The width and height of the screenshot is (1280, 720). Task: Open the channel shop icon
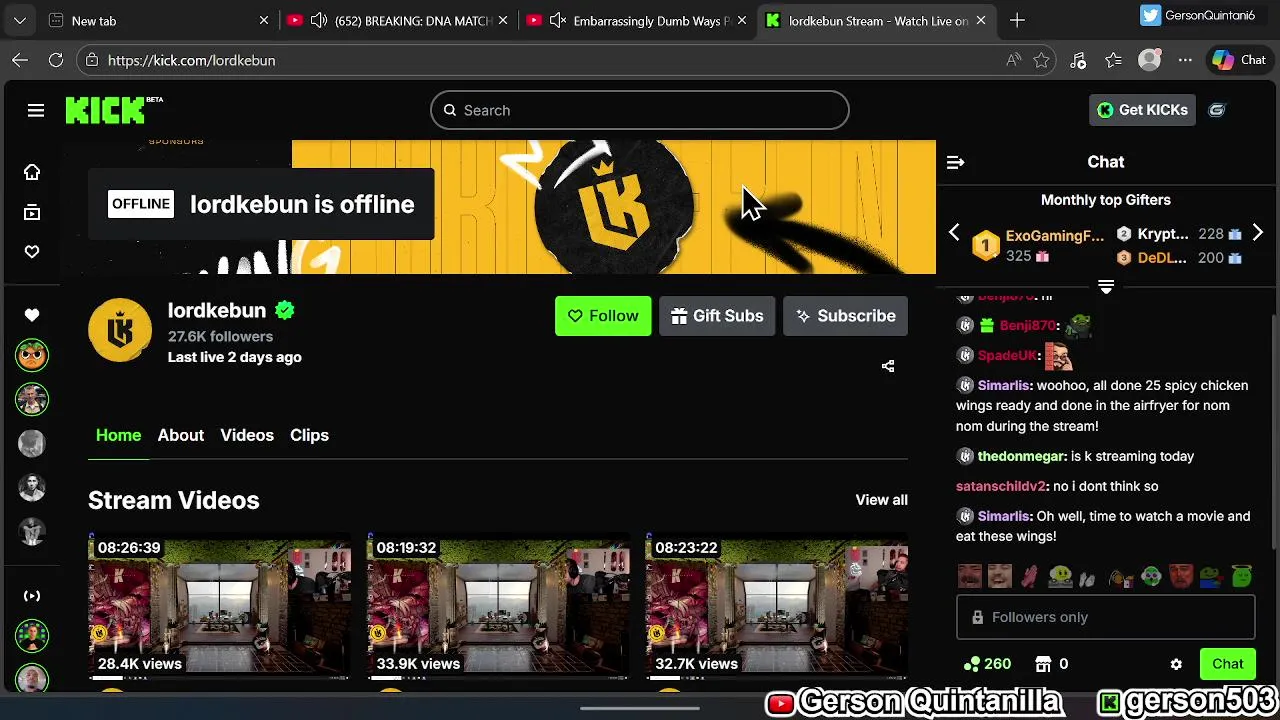point(1043,664)
